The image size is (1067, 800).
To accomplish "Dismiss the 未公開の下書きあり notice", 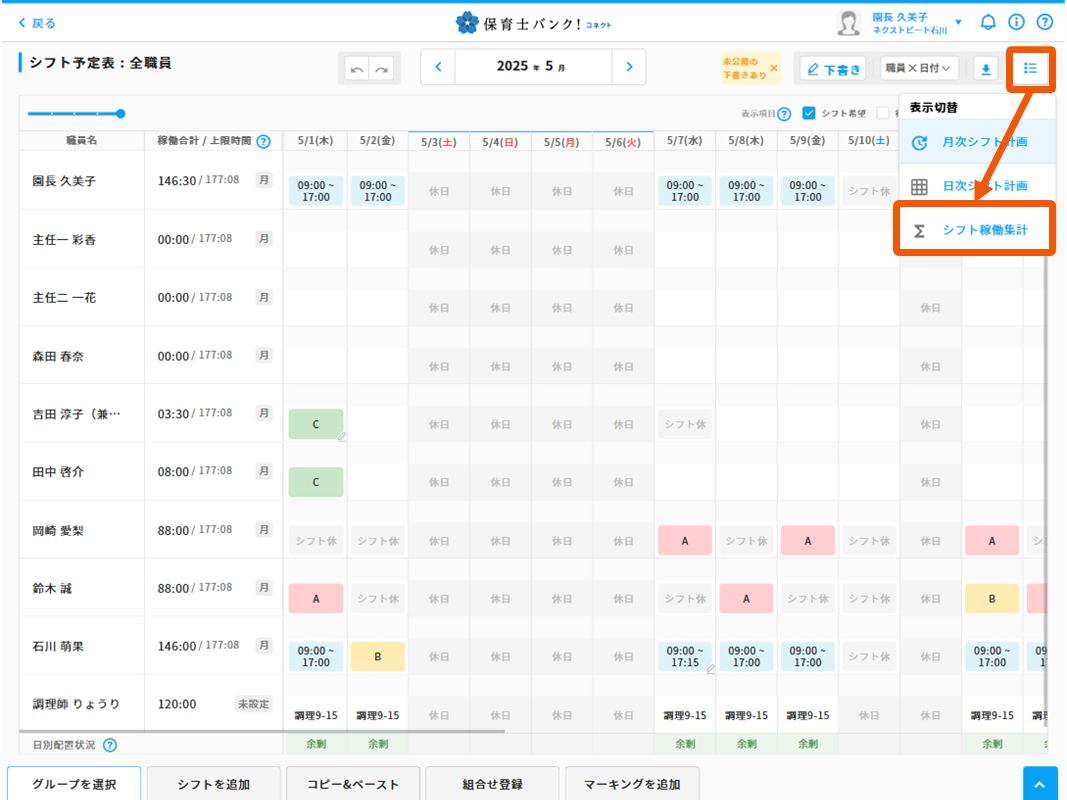I will click(x=773, y=68).
